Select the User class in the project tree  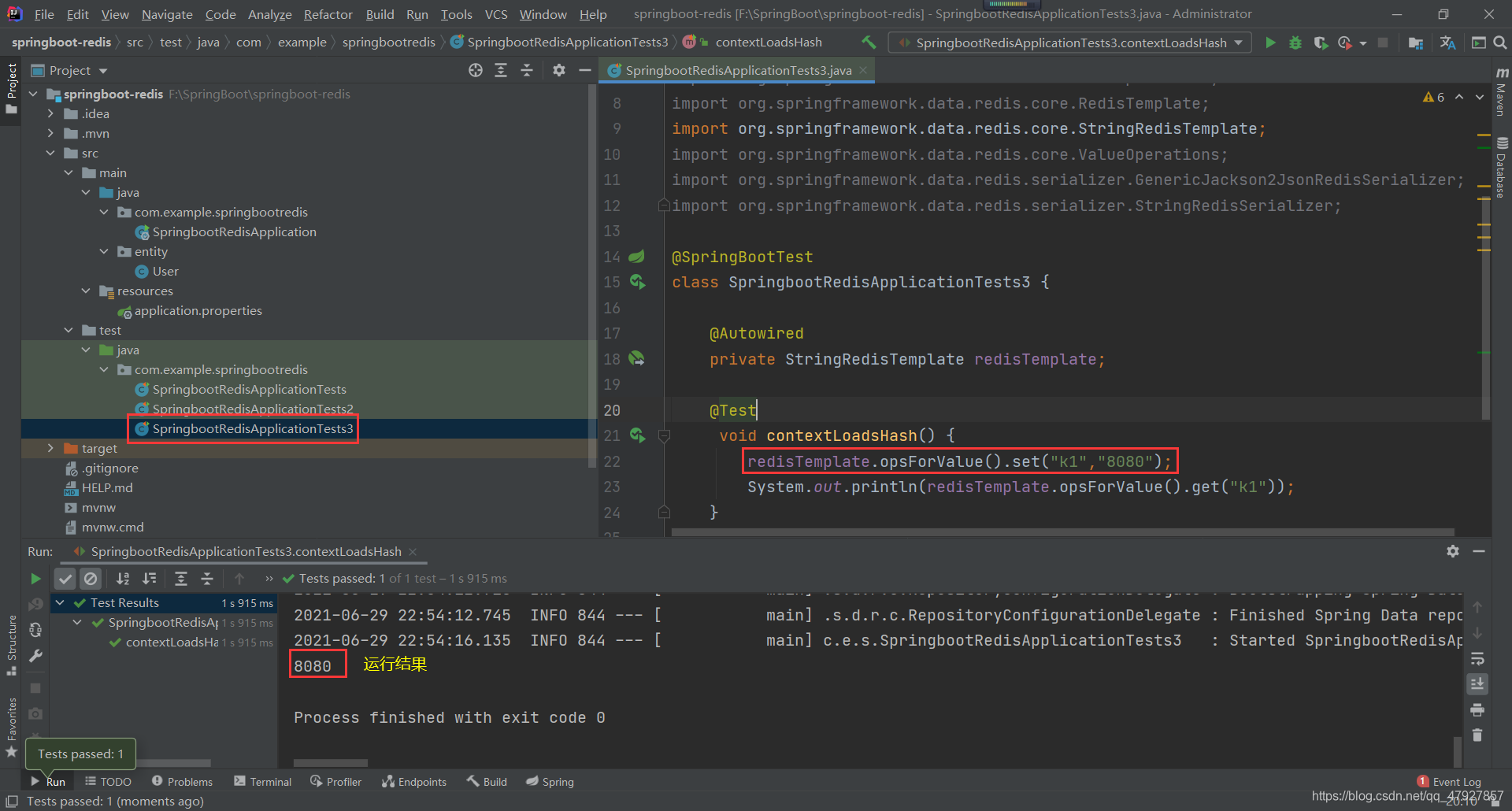coord(165,271)
